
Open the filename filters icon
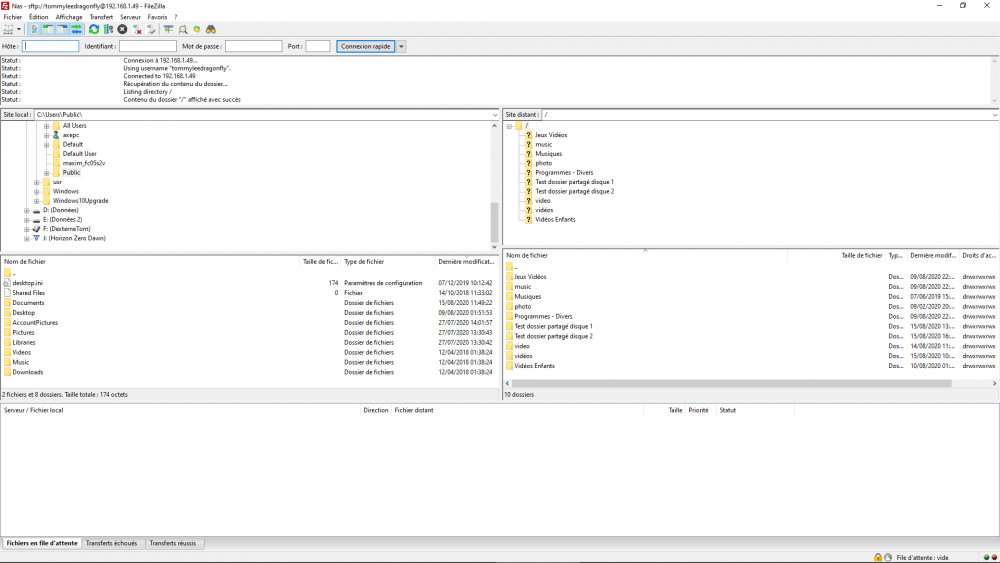[x=169, y=30]
